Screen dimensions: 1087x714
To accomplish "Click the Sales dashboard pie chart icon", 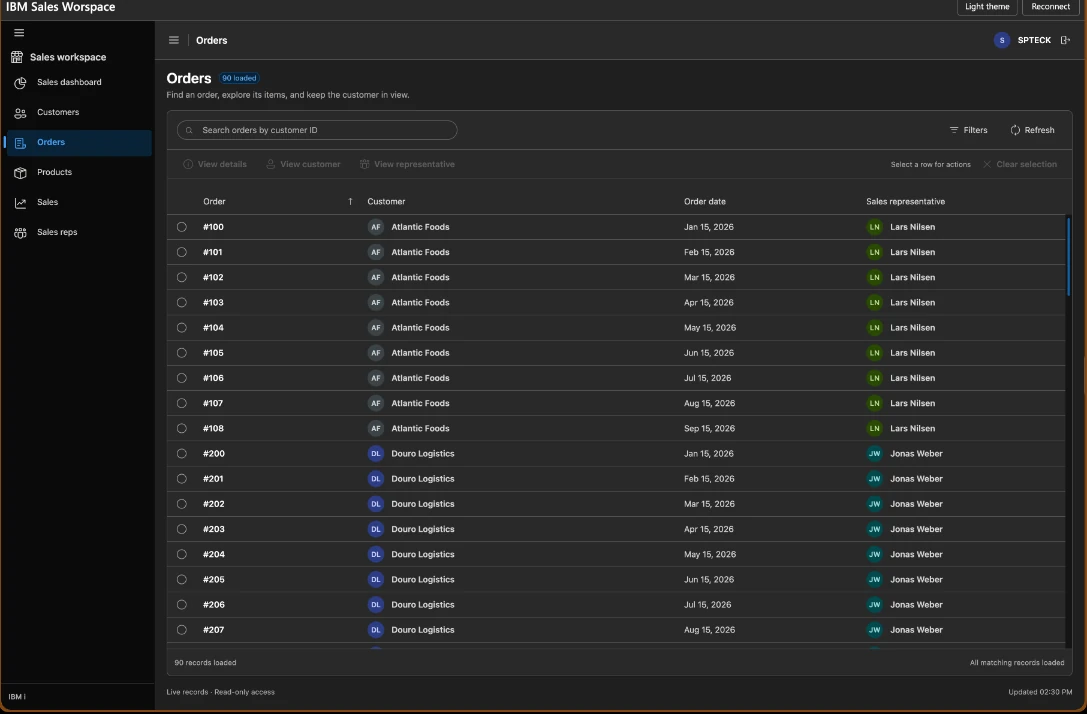I will click(x=20, y=82).
